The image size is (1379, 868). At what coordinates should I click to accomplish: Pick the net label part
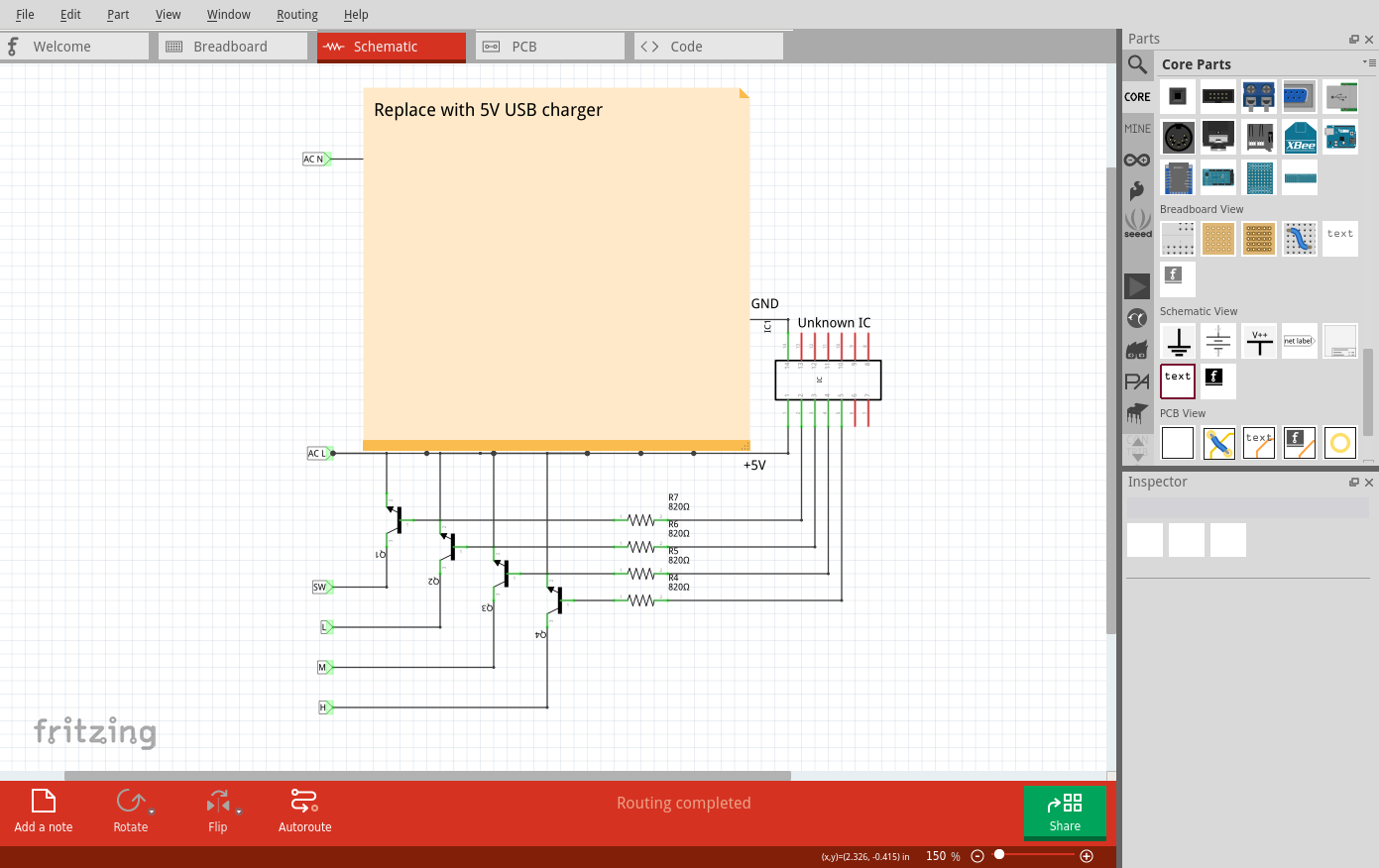(x=1300, y=341)
